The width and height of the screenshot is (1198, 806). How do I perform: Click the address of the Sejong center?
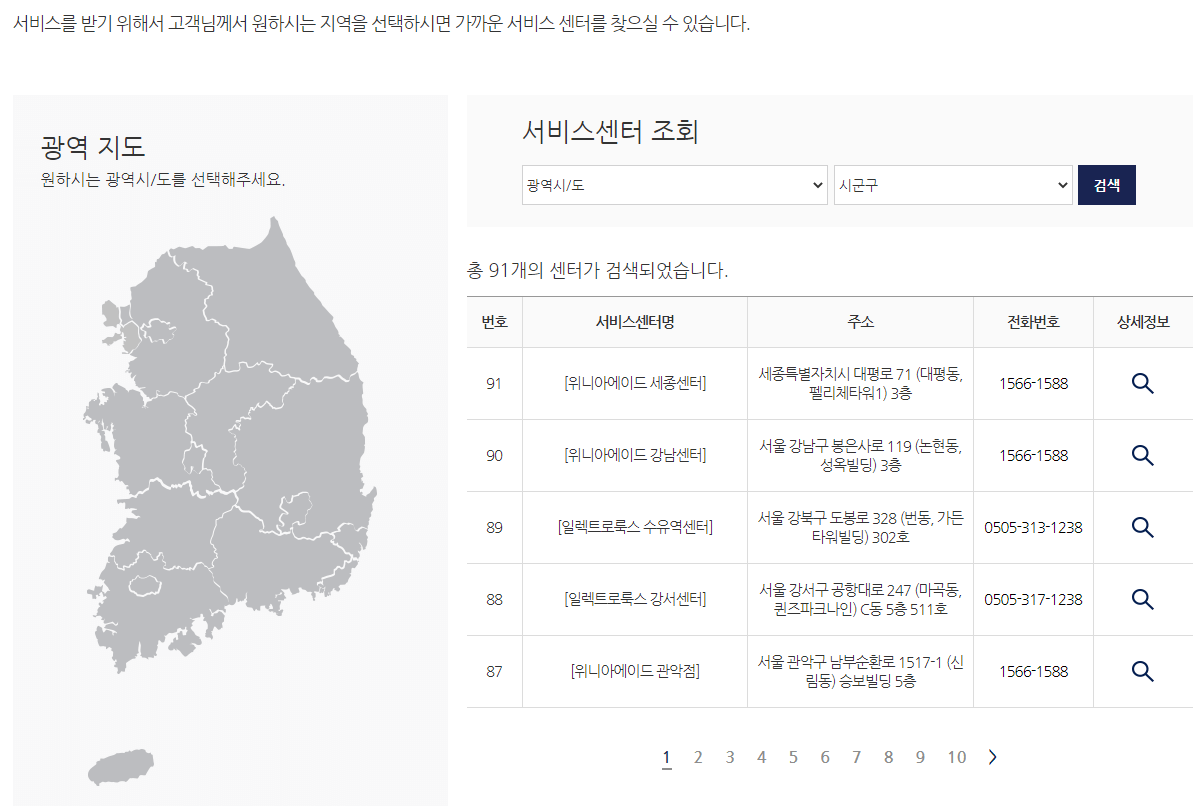point(862,383)
